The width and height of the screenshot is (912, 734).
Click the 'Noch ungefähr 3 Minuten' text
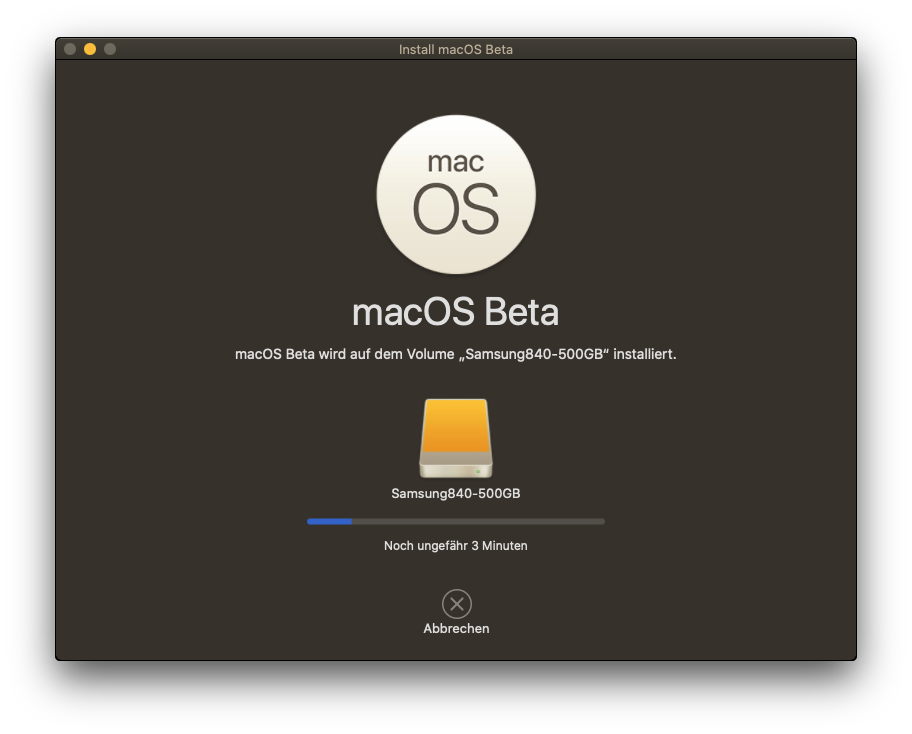[x=456, y=546]
